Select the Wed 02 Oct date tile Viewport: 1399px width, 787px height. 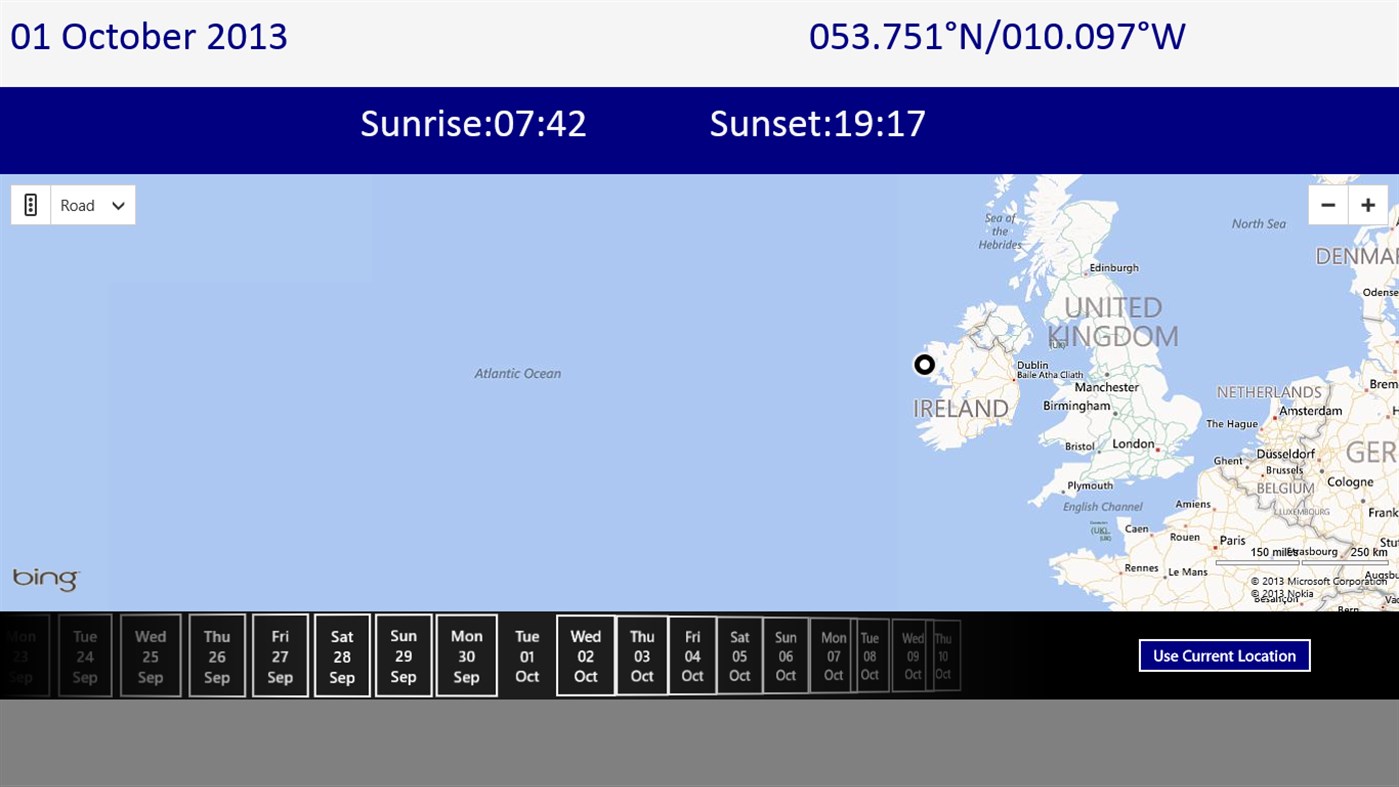coord(585,655)
